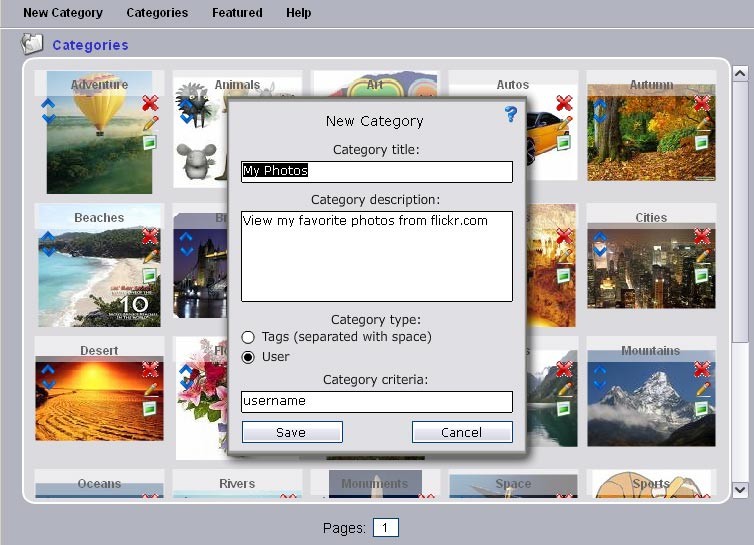Move Mountains category up with blue arrow
The height and width of the screenshot is (545, 754).
pyautogui.click(x=600, y=370)
